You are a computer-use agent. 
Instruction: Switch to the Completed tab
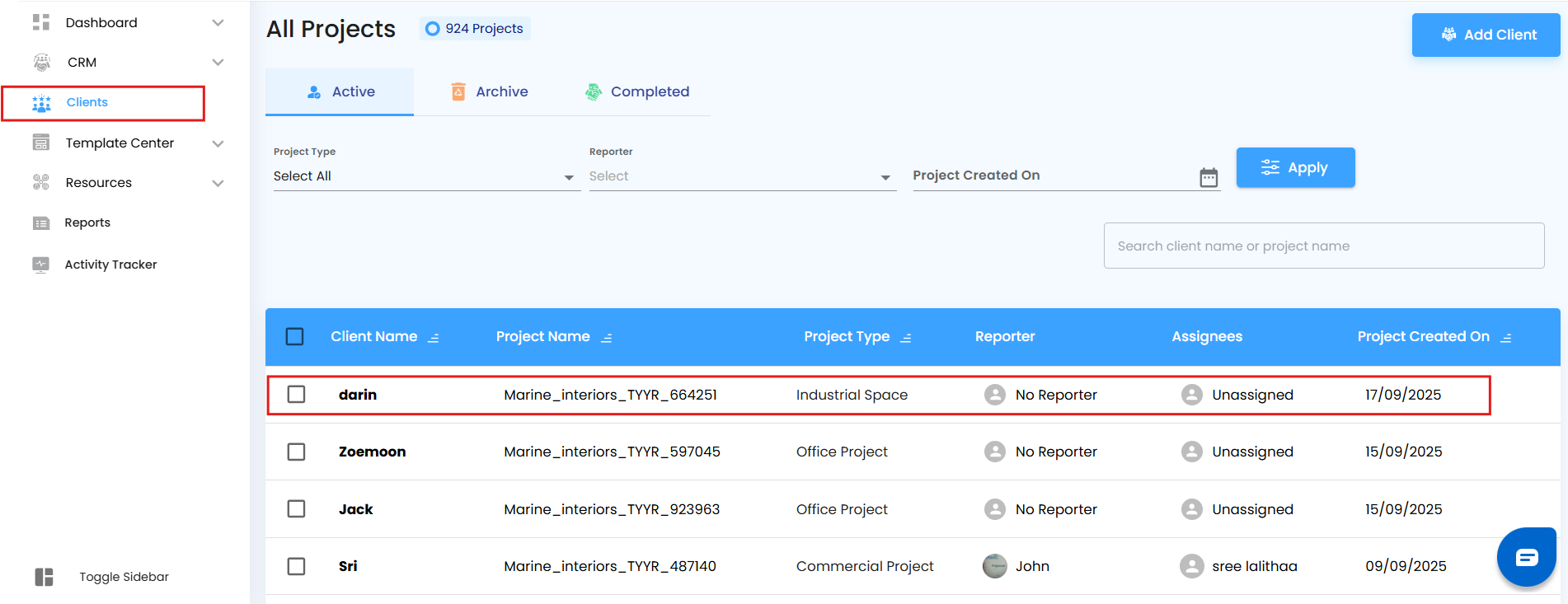(637, 91)
